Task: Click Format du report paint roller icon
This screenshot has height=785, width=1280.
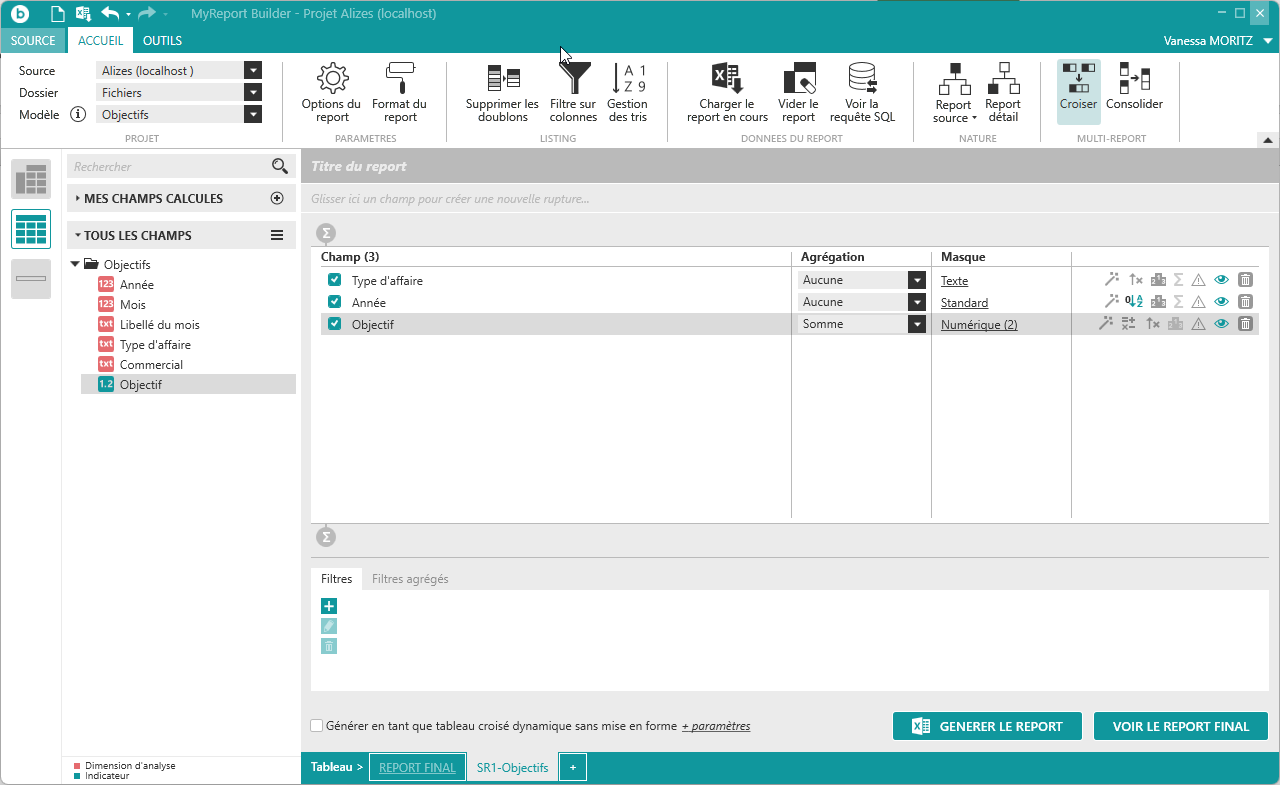Action: (399, 79)
